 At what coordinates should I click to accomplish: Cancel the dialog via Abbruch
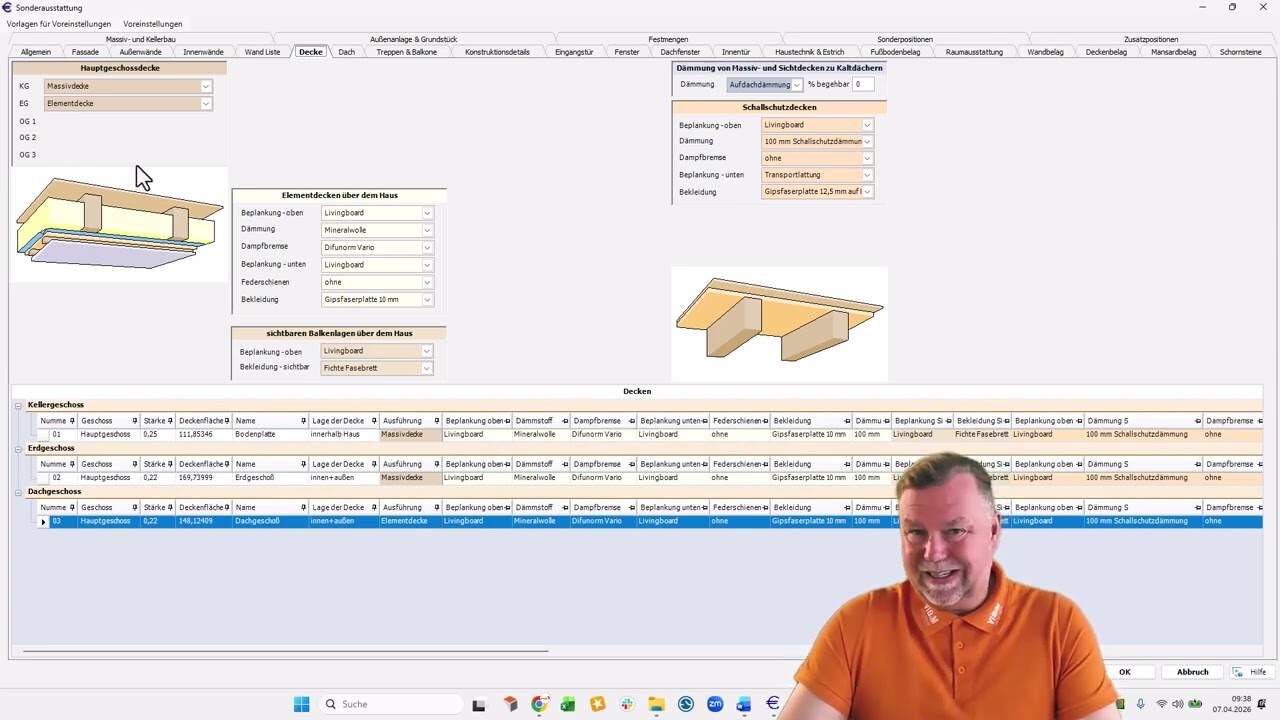tap(1192, 671)
